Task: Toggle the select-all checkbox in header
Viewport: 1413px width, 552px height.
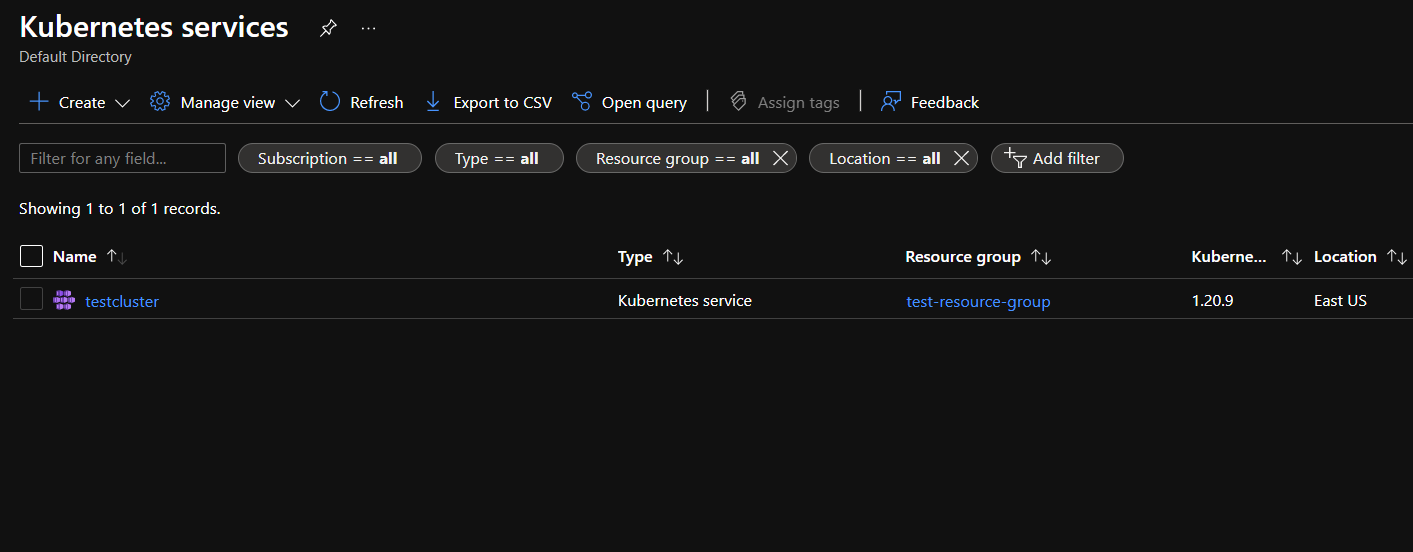Action: point(32,256)
